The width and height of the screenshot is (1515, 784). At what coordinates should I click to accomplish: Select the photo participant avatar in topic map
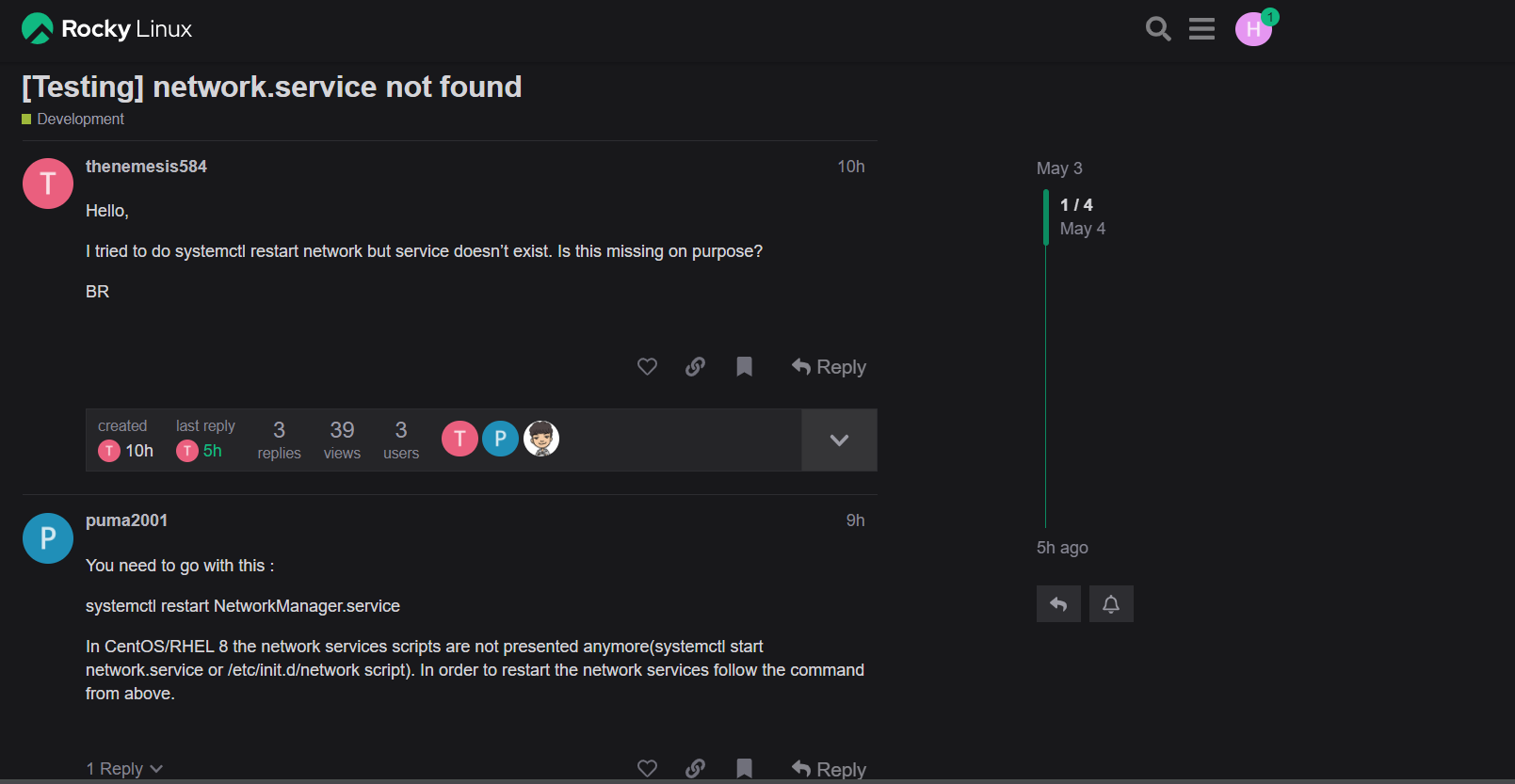[x=541, y=439]
